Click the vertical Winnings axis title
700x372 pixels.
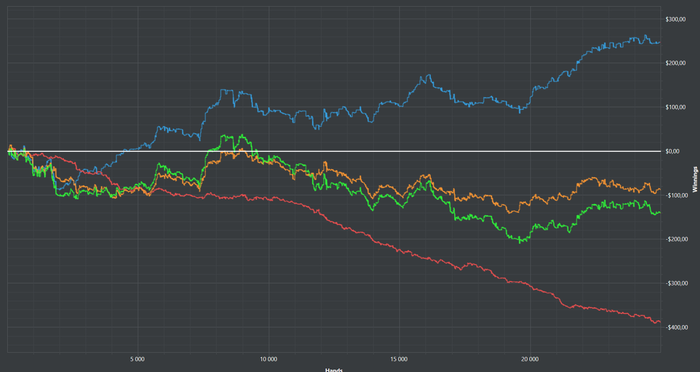tap(695, 179)
